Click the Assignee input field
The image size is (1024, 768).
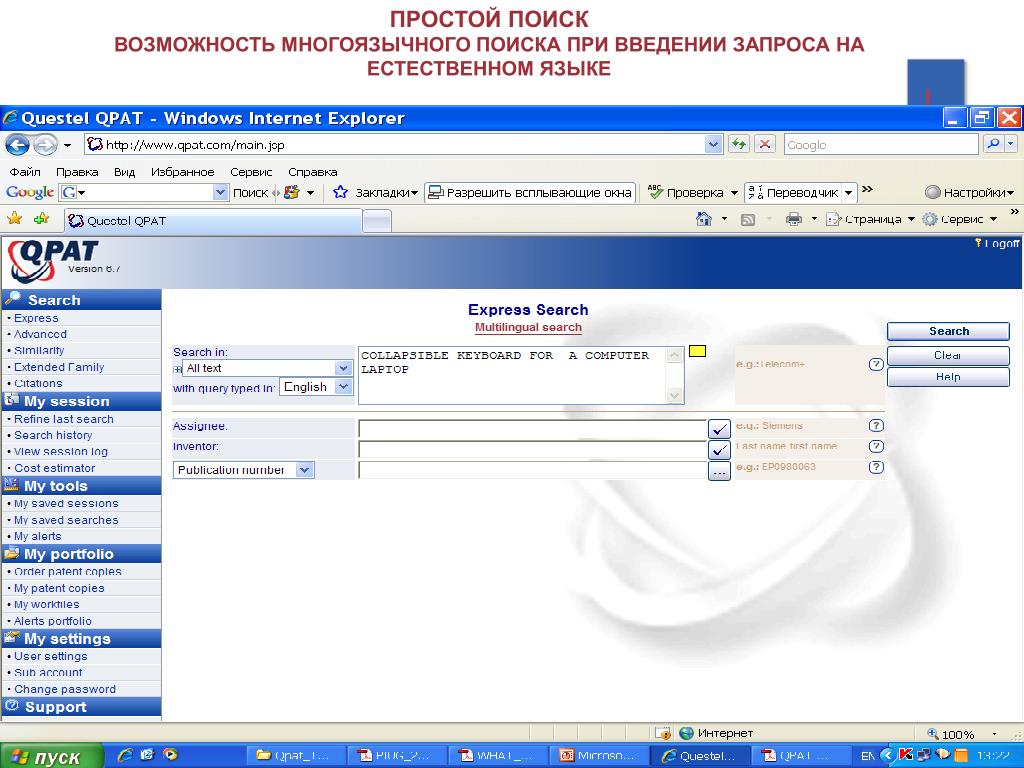click(x=533, y=429)
